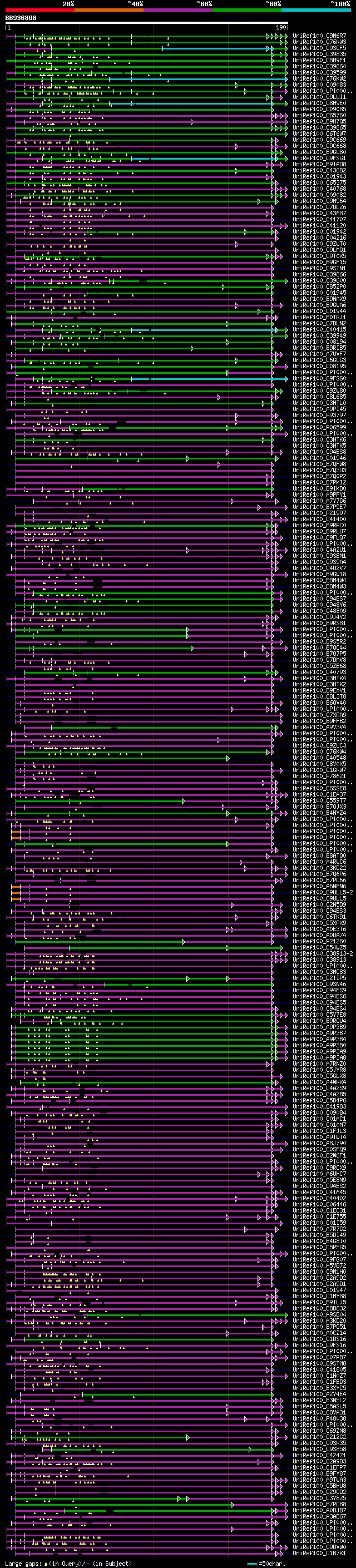Open hit UniRef100_A9P3A8
The image size is (356, 1568).
(319, 1057)
